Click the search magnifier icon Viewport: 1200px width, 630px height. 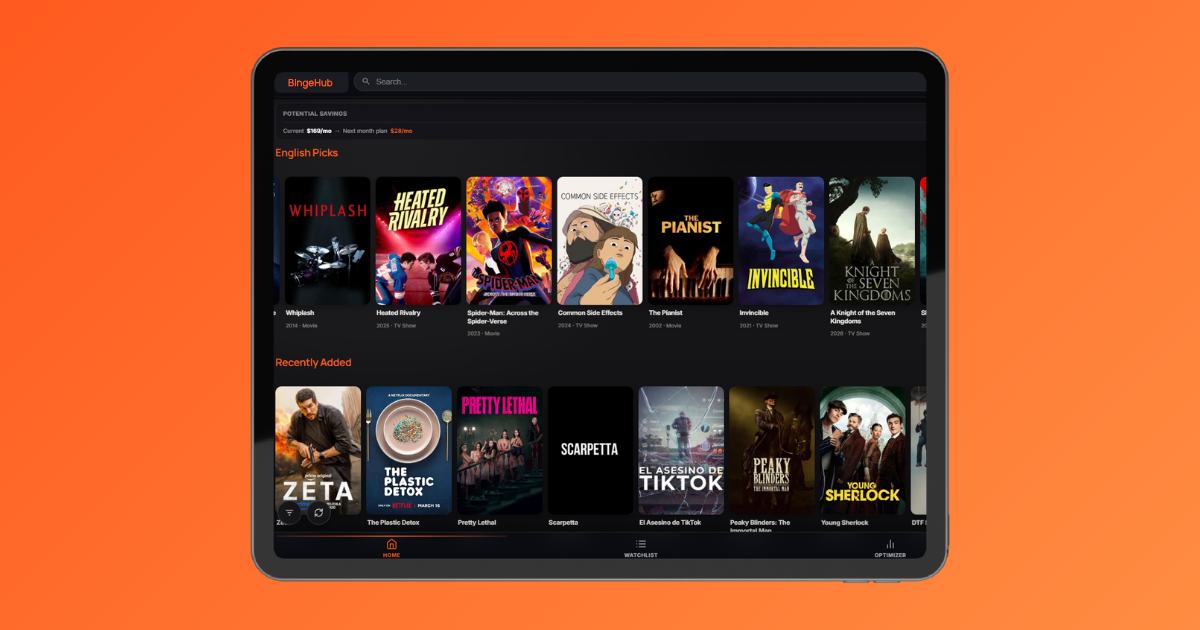click(367, 82)
